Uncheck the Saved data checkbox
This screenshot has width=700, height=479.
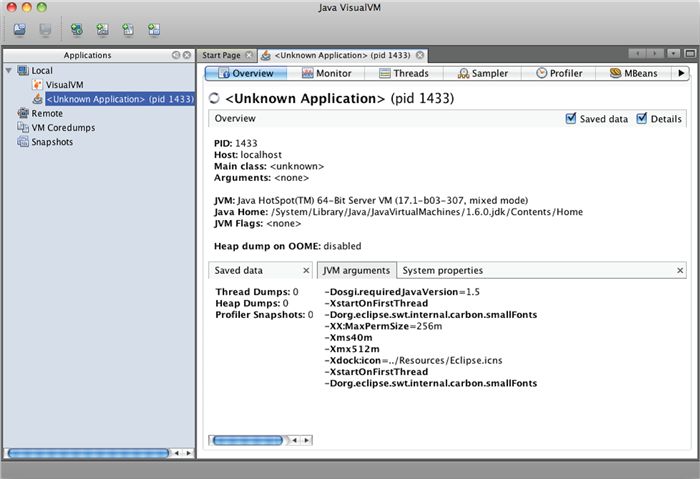click(571, 118)
